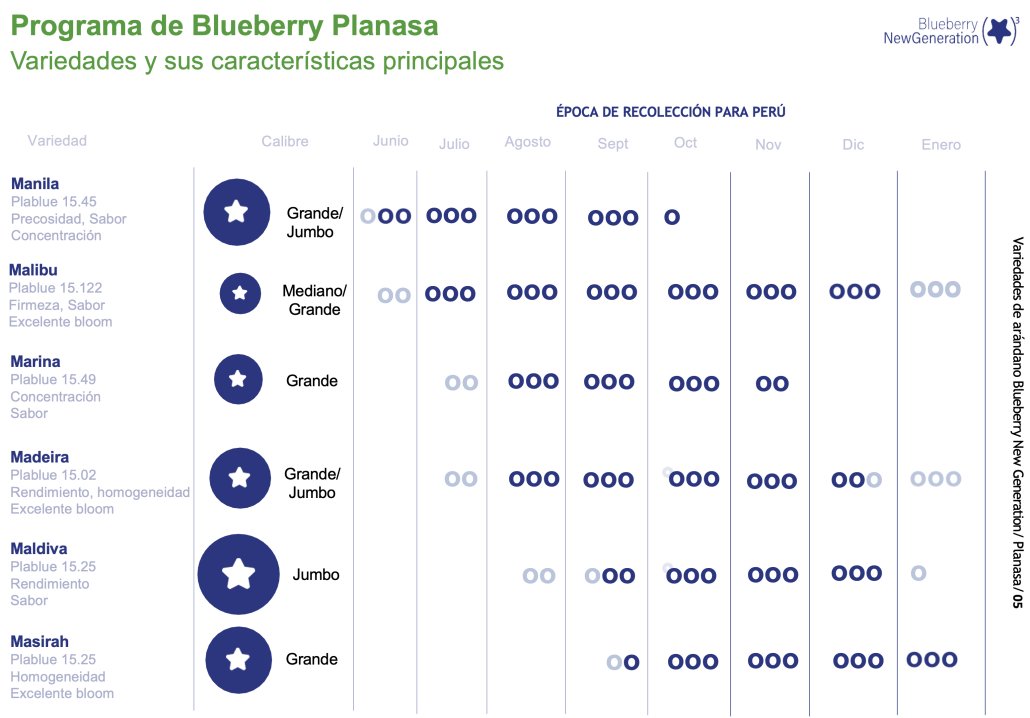
Task: Click Manila's single October harvest circle
Action: coord(672,217)
